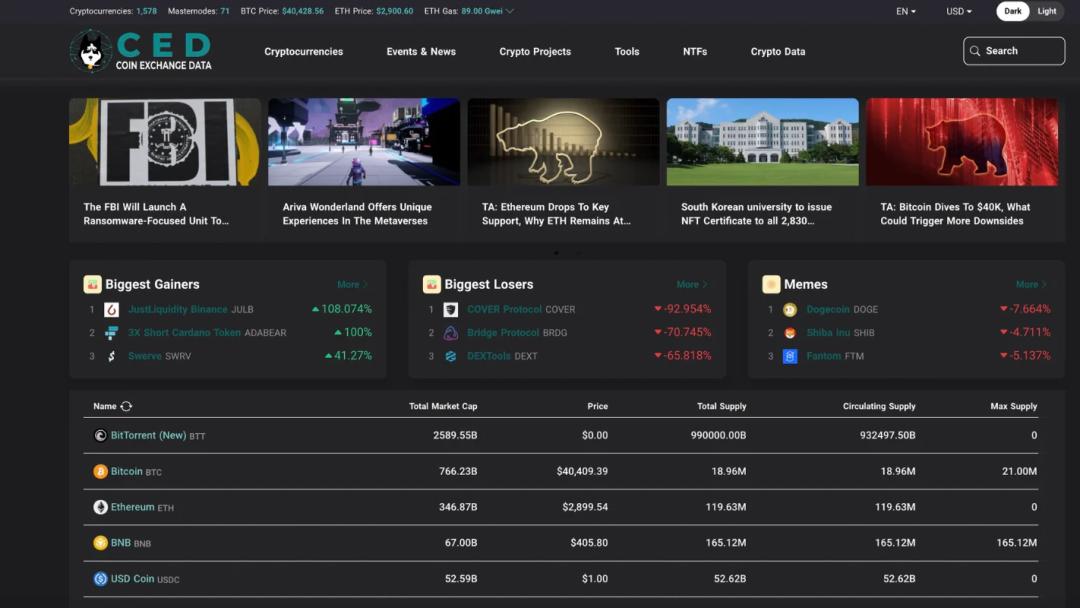Viewport: 1080px width, 608px height.
Task: Open the EN language dropdown
Action: click(906, 12)
